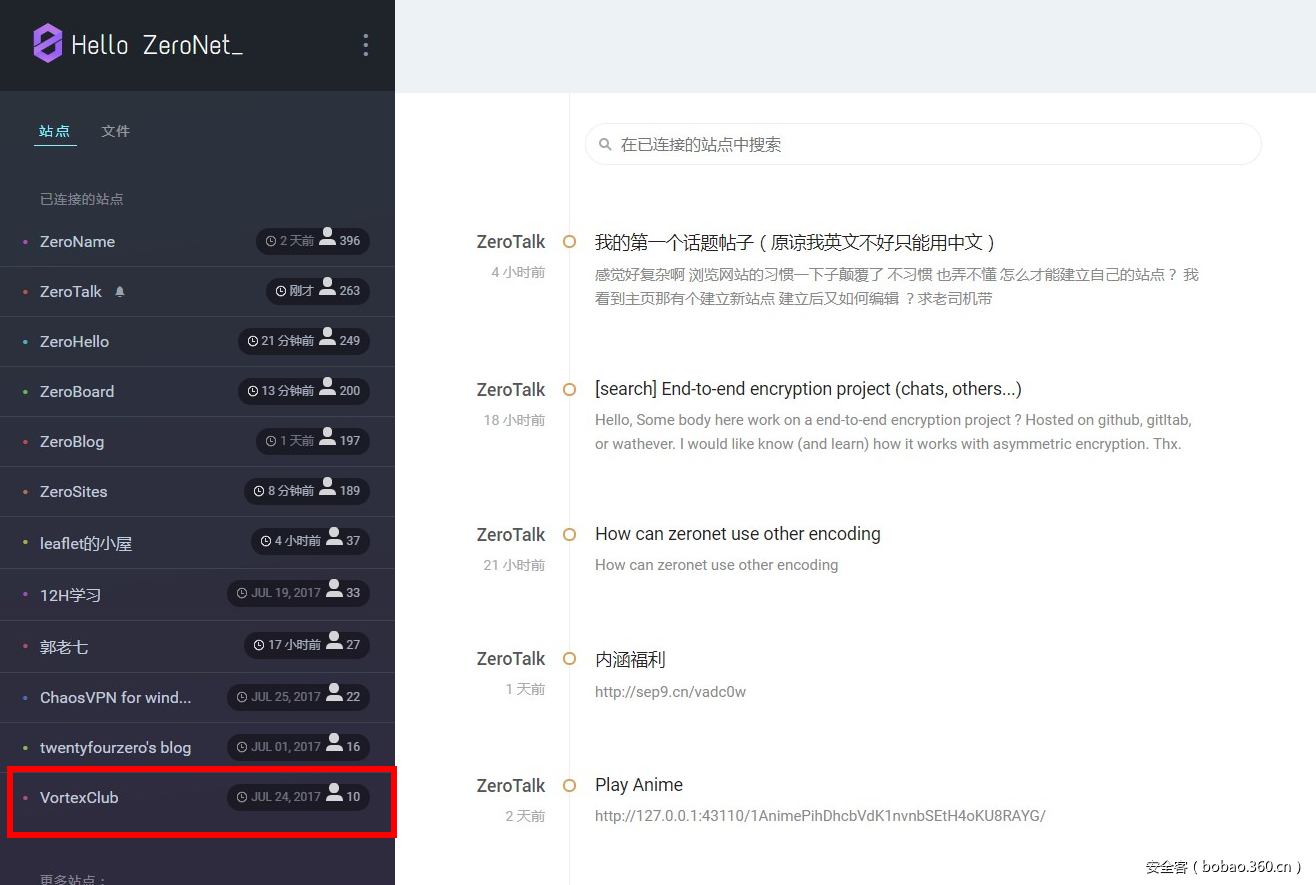The image size is (1316, 885).
Task: Click the Hello ZeroNet_ title text
Action: (x=157, y=45)
